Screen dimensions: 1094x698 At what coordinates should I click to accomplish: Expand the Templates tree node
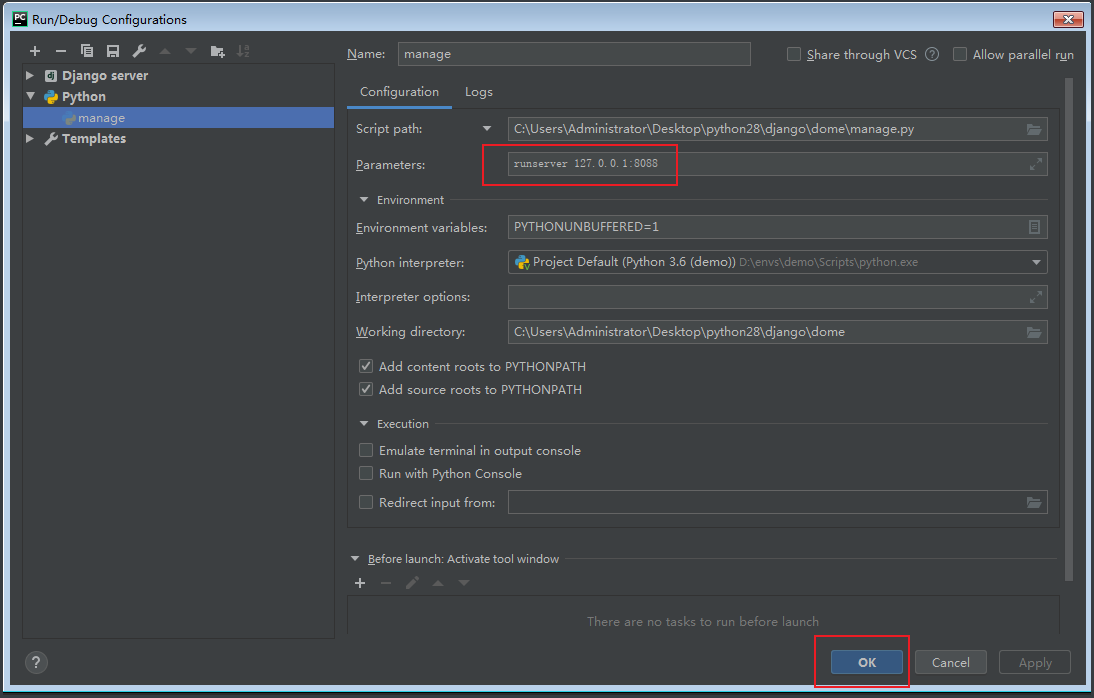tap(29, 138)
